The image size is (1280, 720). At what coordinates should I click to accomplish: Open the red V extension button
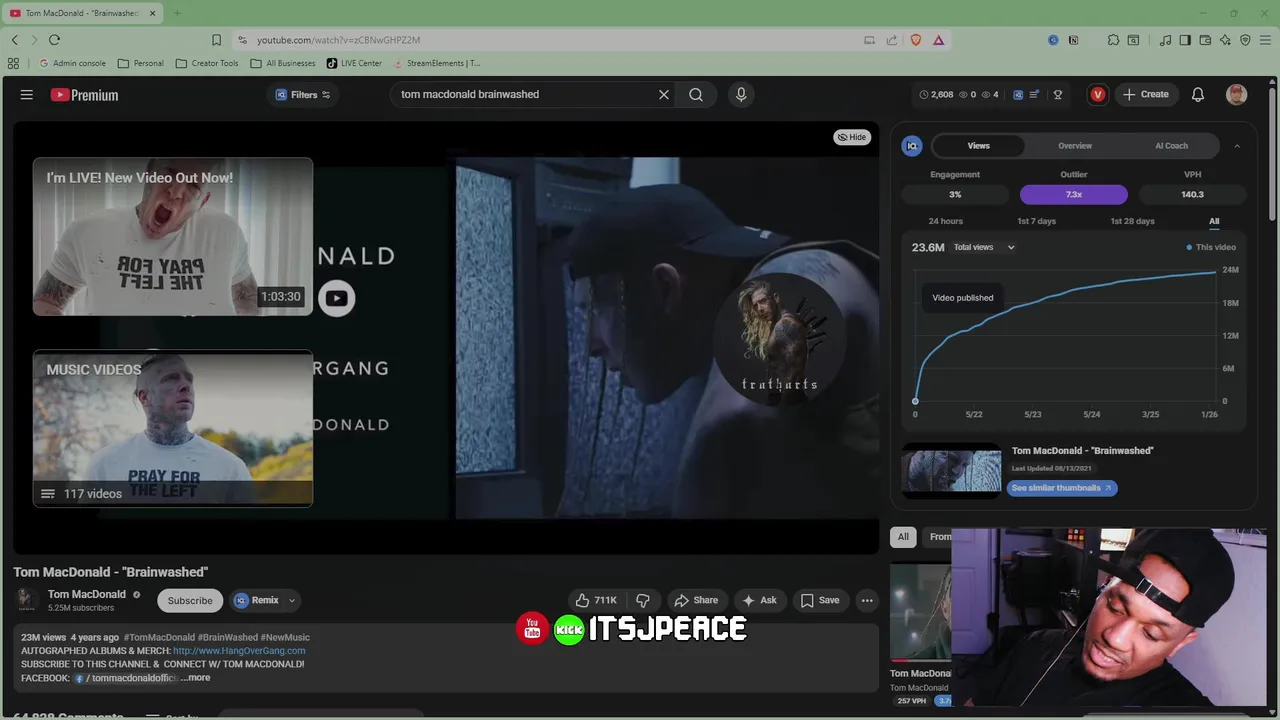tap(1098, 94)
